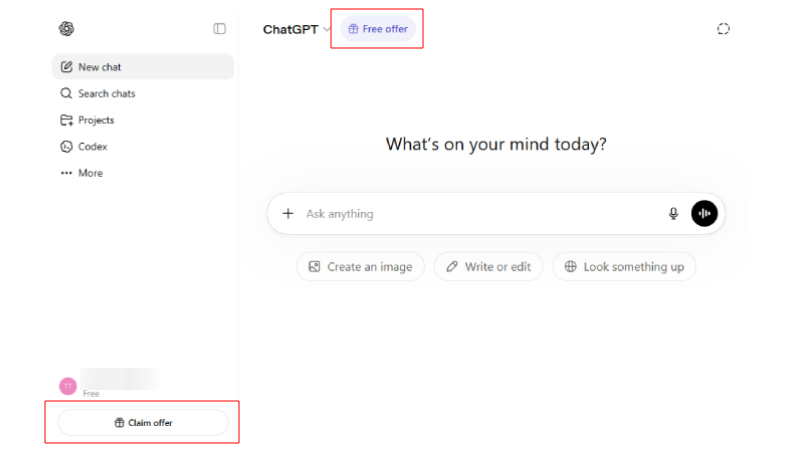Click the "Free" plan label under username
This screenshot has width=800, height=450.
[91, 393]
